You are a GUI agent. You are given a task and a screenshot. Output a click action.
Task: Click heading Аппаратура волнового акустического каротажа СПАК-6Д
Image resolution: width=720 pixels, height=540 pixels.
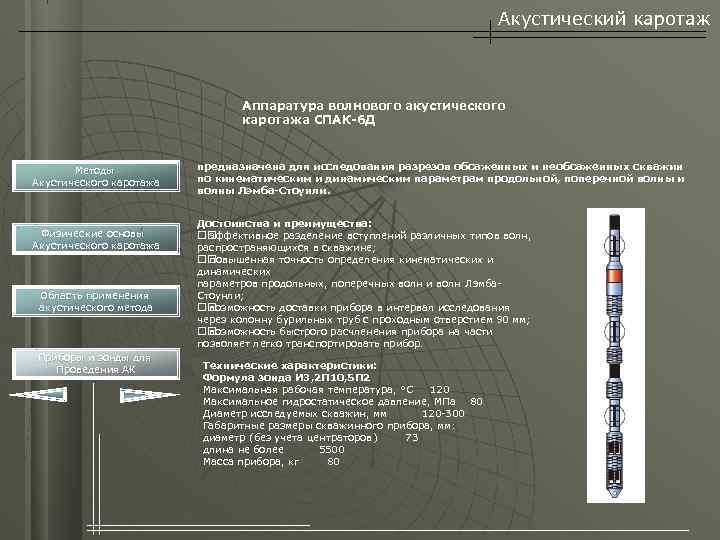(x=373, y=113)
